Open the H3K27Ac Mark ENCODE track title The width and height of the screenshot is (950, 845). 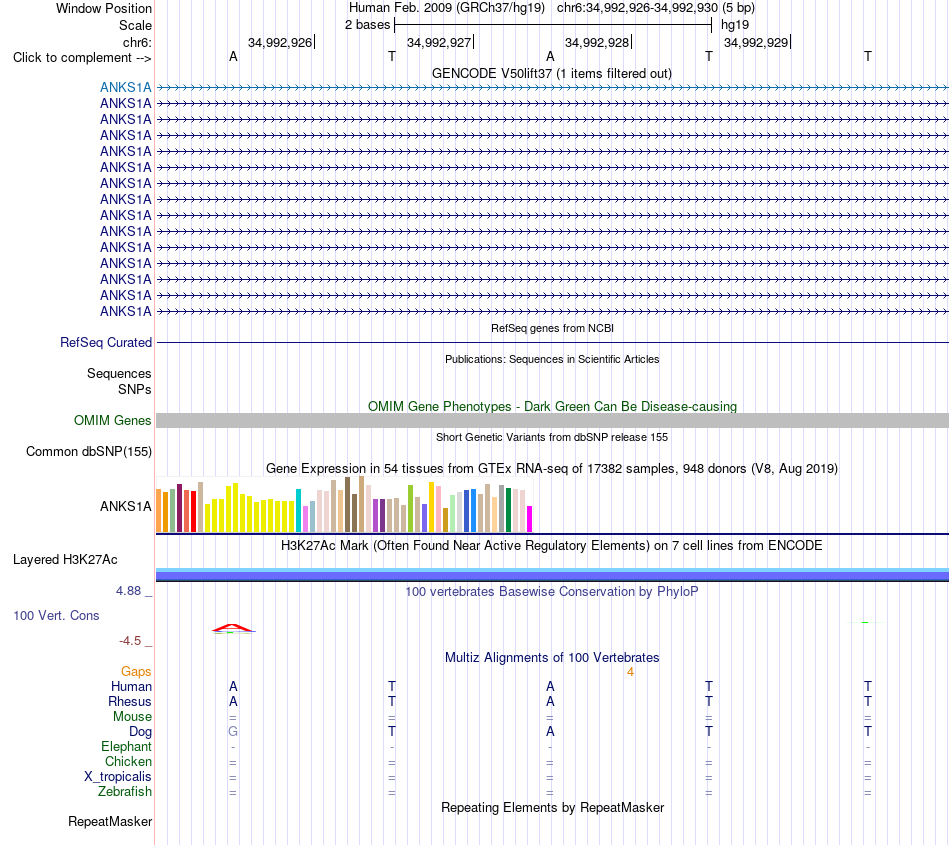click(552, 545)
